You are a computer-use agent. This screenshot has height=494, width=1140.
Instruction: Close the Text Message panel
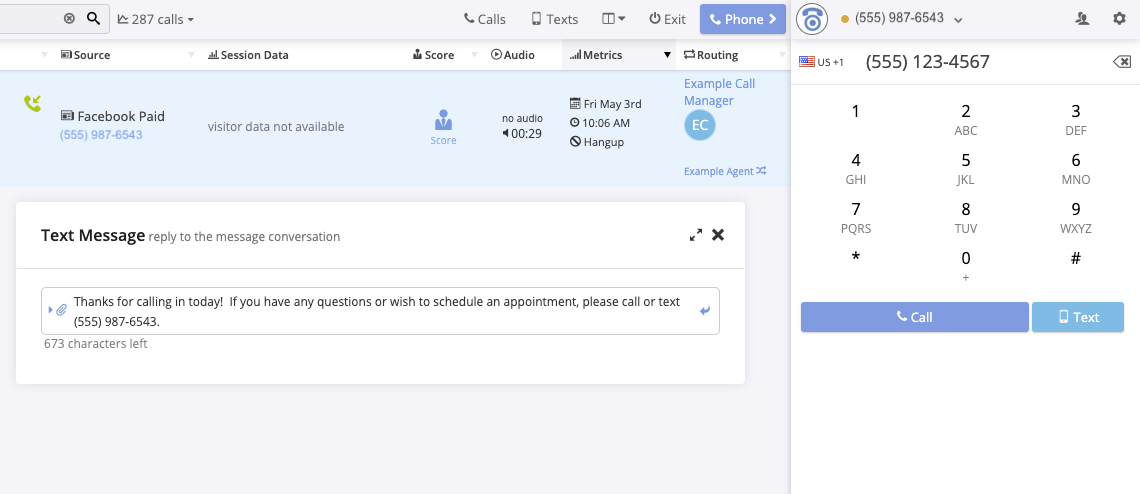(718, 235)
